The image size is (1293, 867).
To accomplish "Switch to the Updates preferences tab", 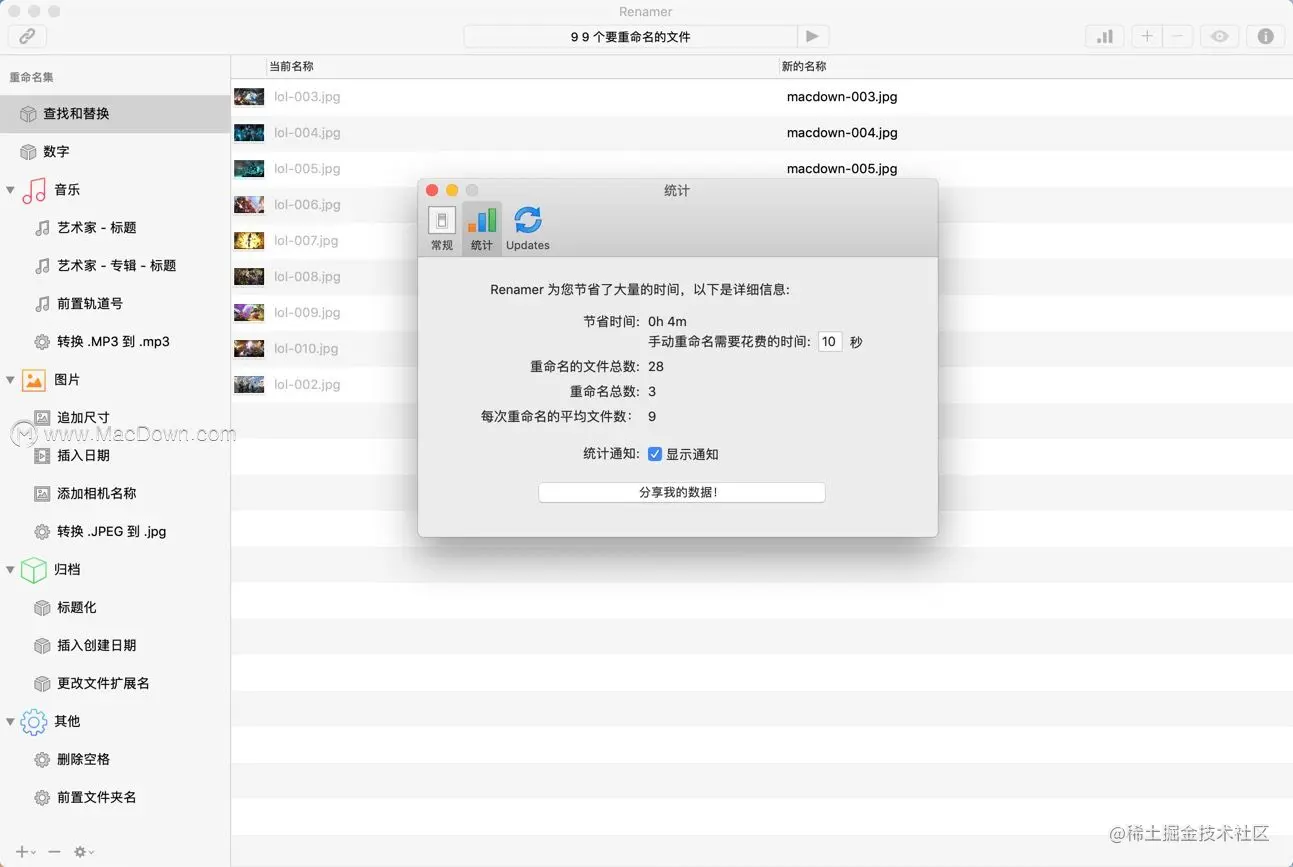I will coord(527,229).
